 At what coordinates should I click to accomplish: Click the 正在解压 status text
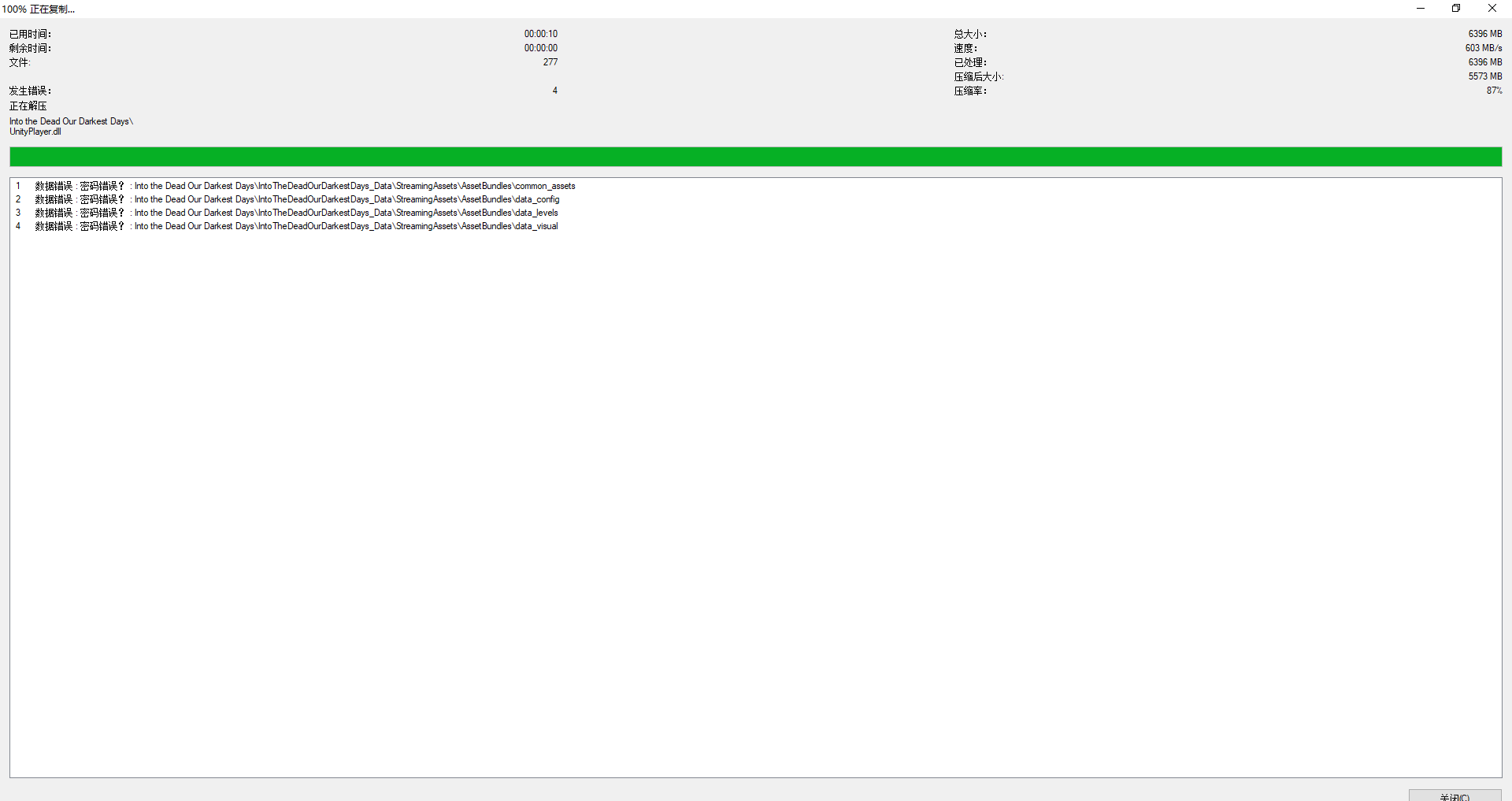(28, 106)
